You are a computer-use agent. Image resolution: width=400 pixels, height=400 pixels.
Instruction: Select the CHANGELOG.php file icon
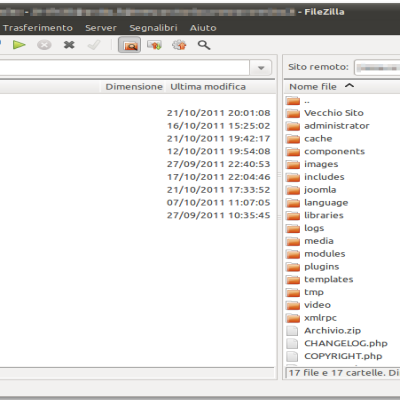(x=292, y=343)
